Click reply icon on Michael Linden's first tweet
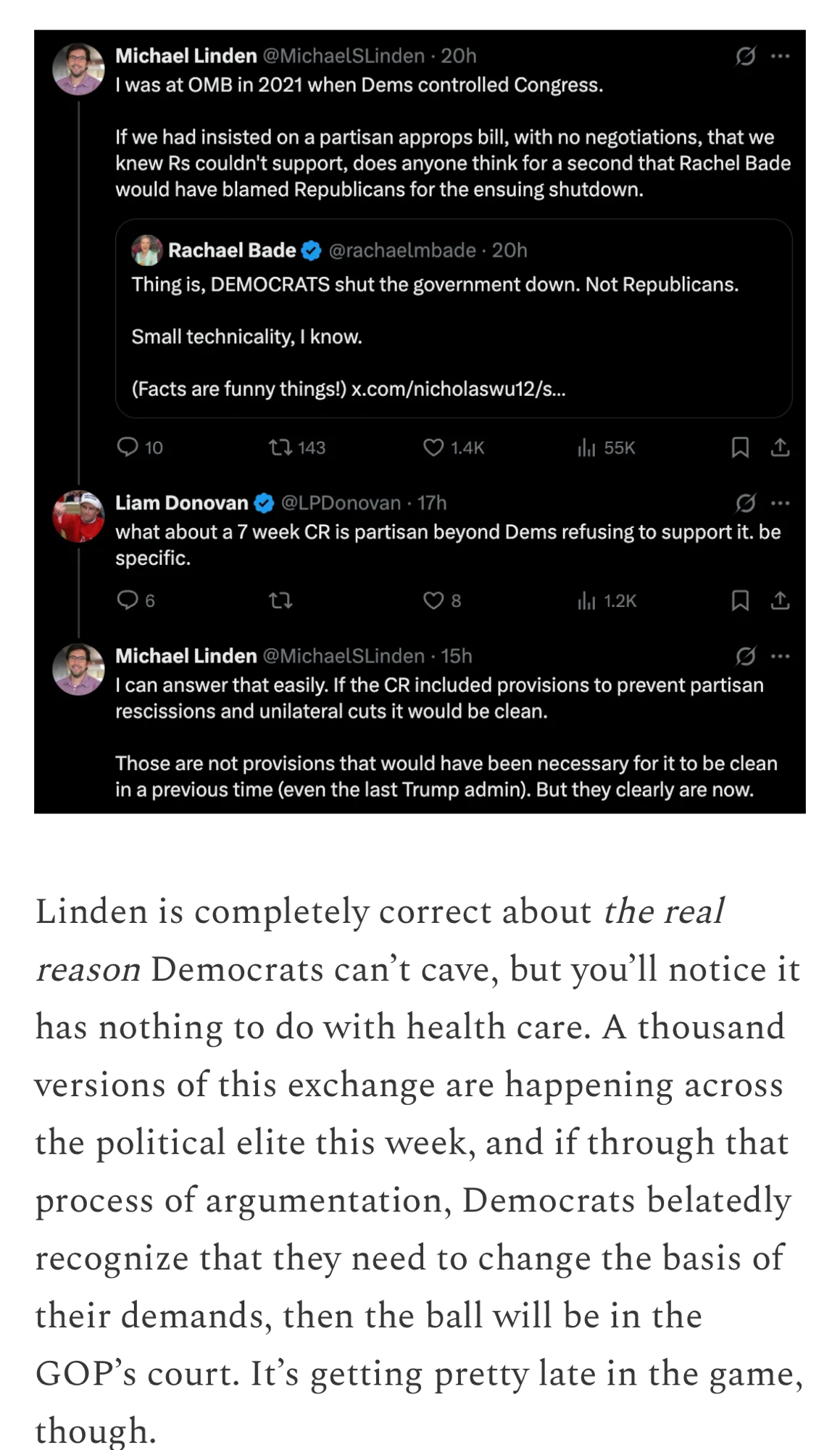 [128, 447]
